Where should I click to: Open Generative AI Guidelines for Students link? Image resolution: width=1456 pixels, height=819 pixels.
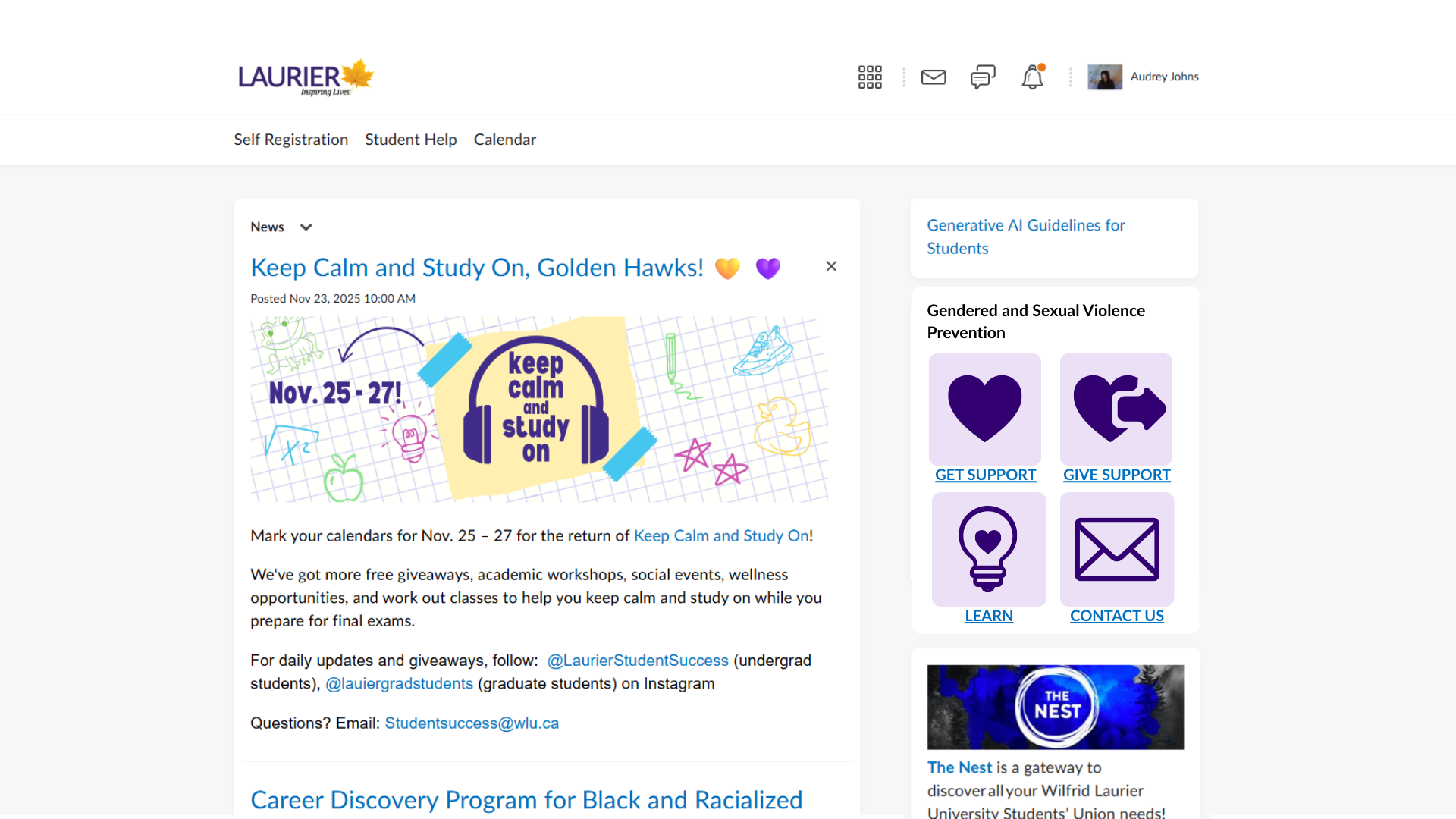(x=1025, y=237)
